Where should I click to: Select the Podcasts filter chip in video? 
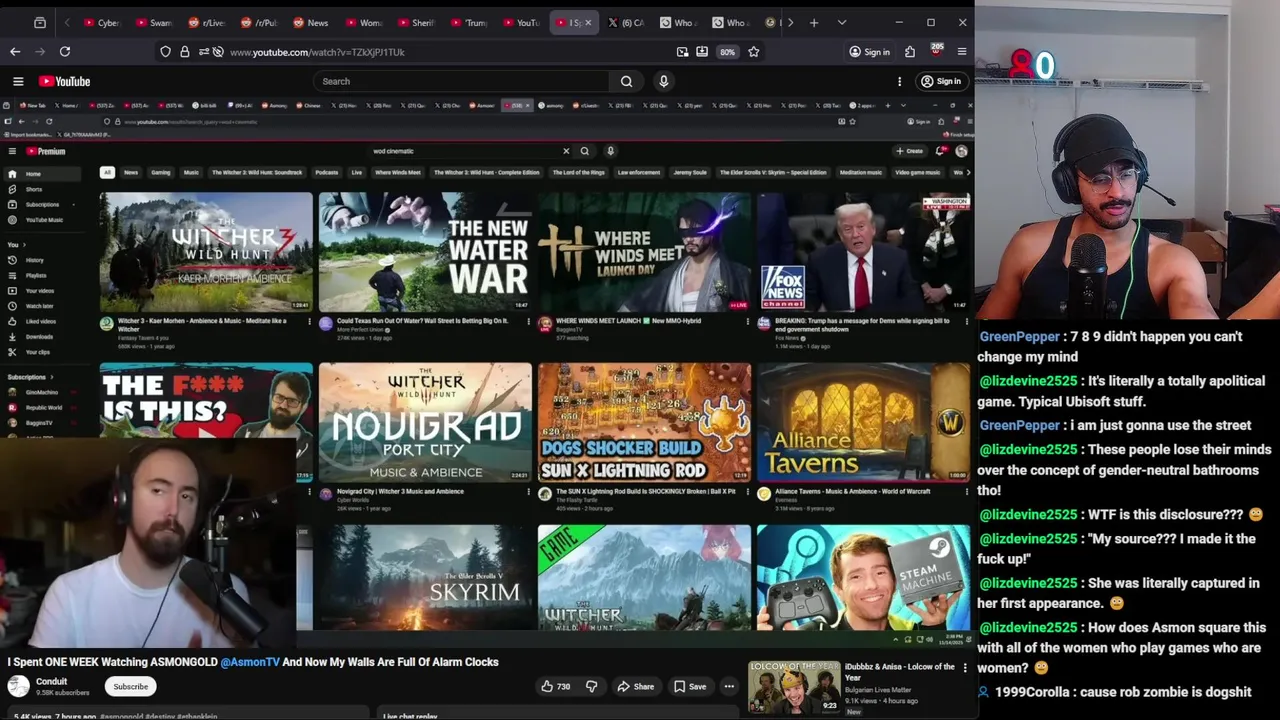327,172
